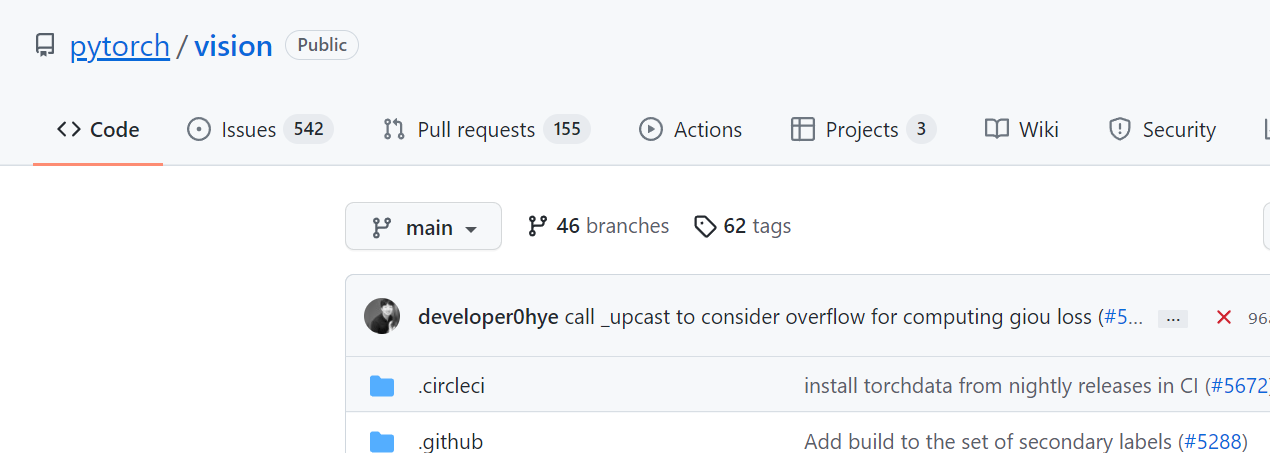View the 46 branches link
Viewport: 1270px width, 453px height.
[x=598, y=226]
